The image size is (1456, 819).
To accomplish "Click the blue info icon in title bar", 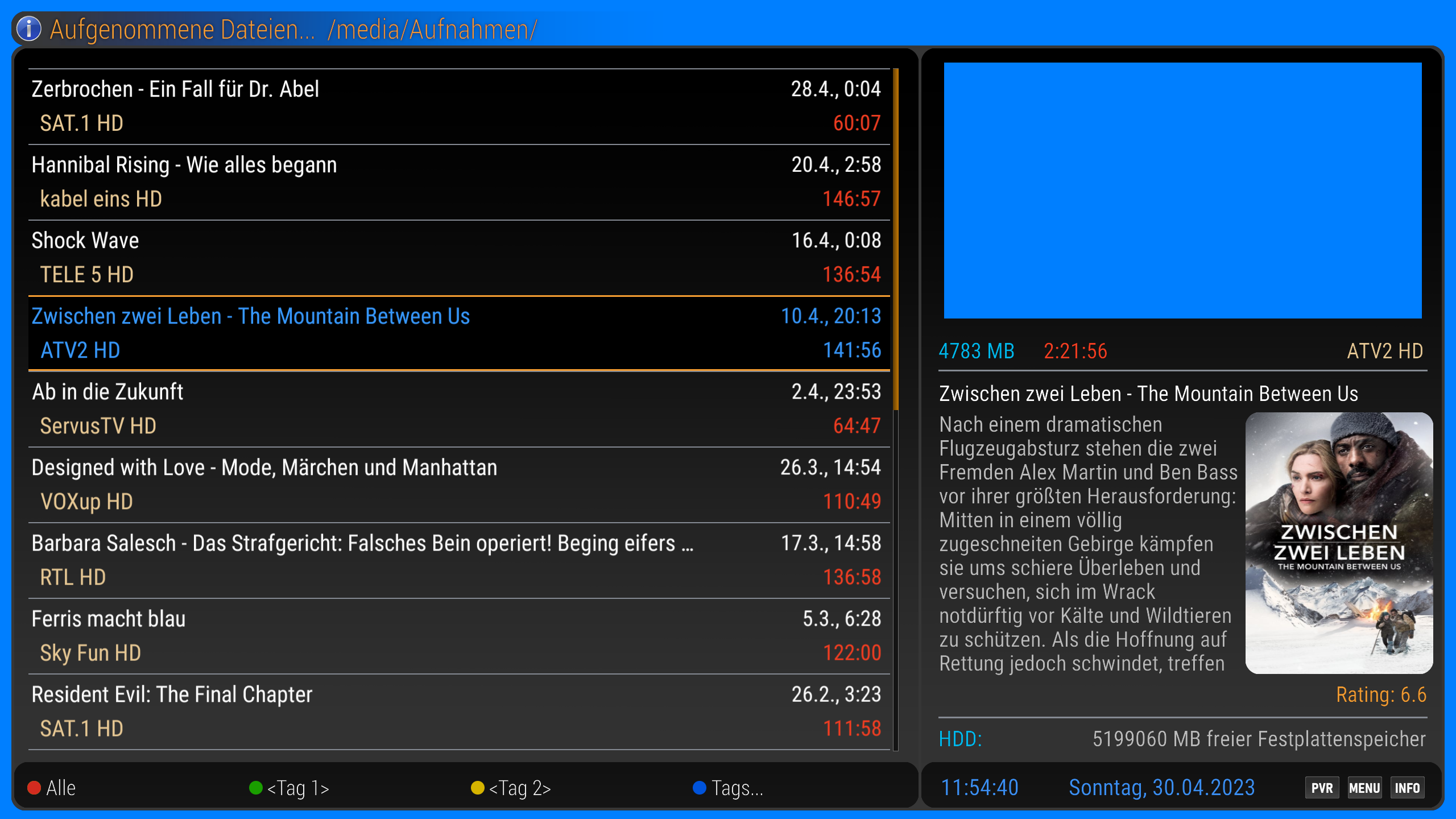I will coord(29,29).
